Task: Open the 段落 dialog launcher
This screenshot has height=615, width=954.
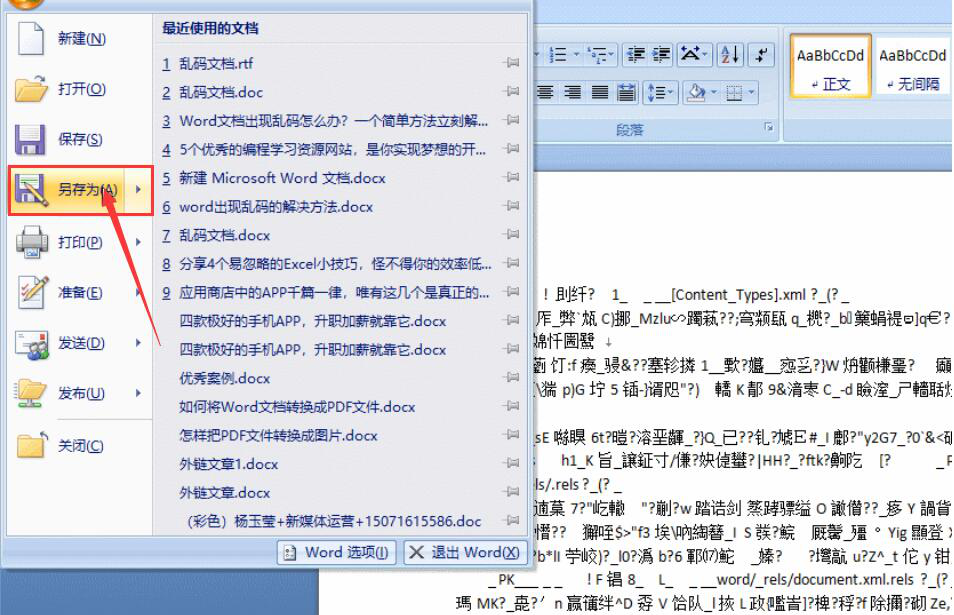Action: pos(769,127)
